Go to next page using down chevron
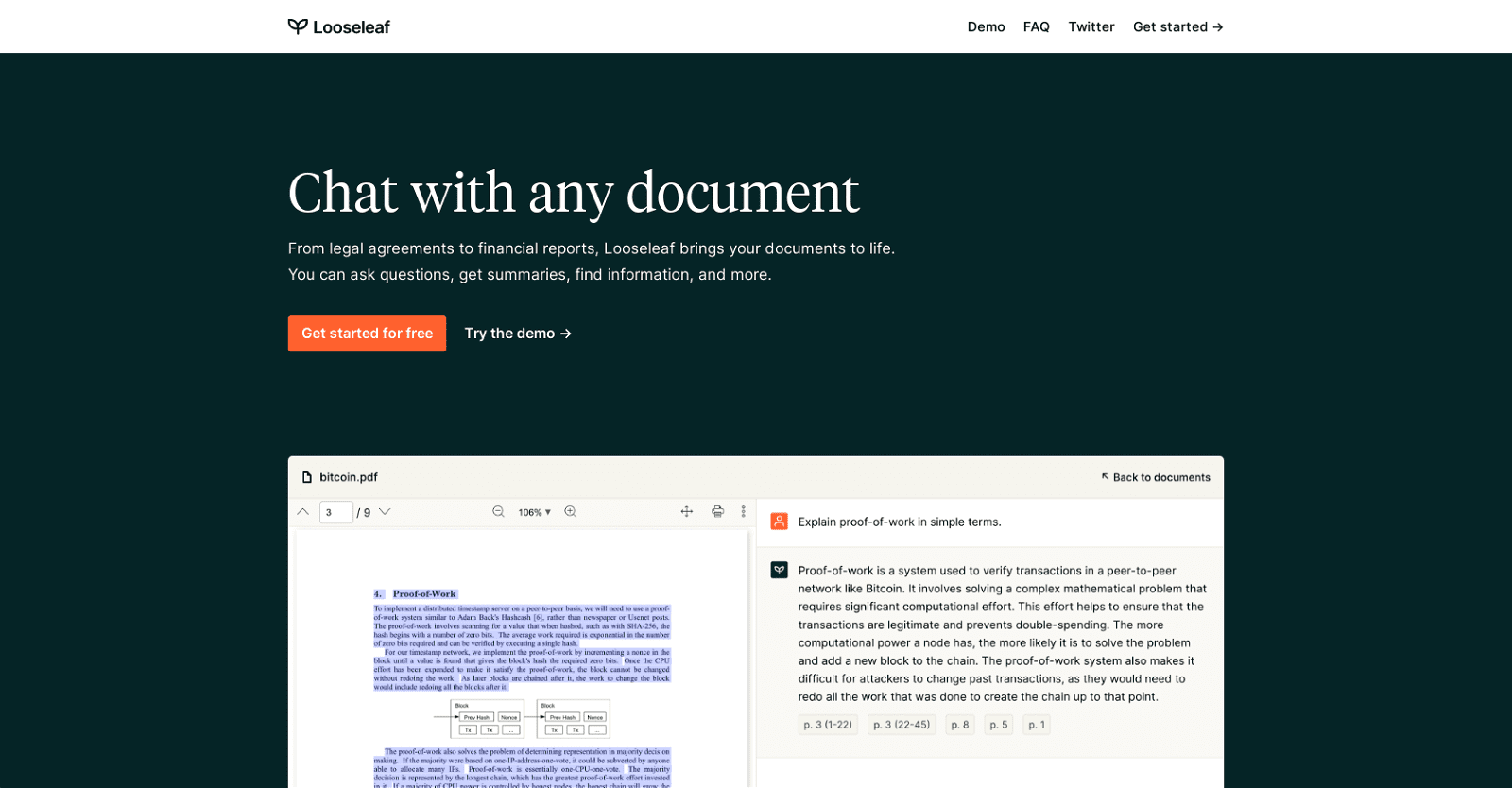Image resolution: width=1512 pixels, height=788 pixels. click(385, 512)
